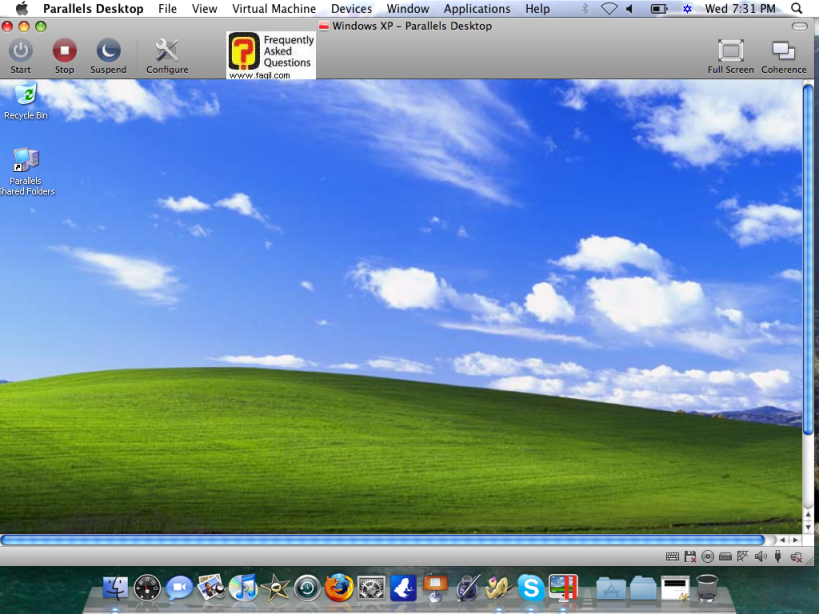
Task: Open the View menu
Action: 204,8
